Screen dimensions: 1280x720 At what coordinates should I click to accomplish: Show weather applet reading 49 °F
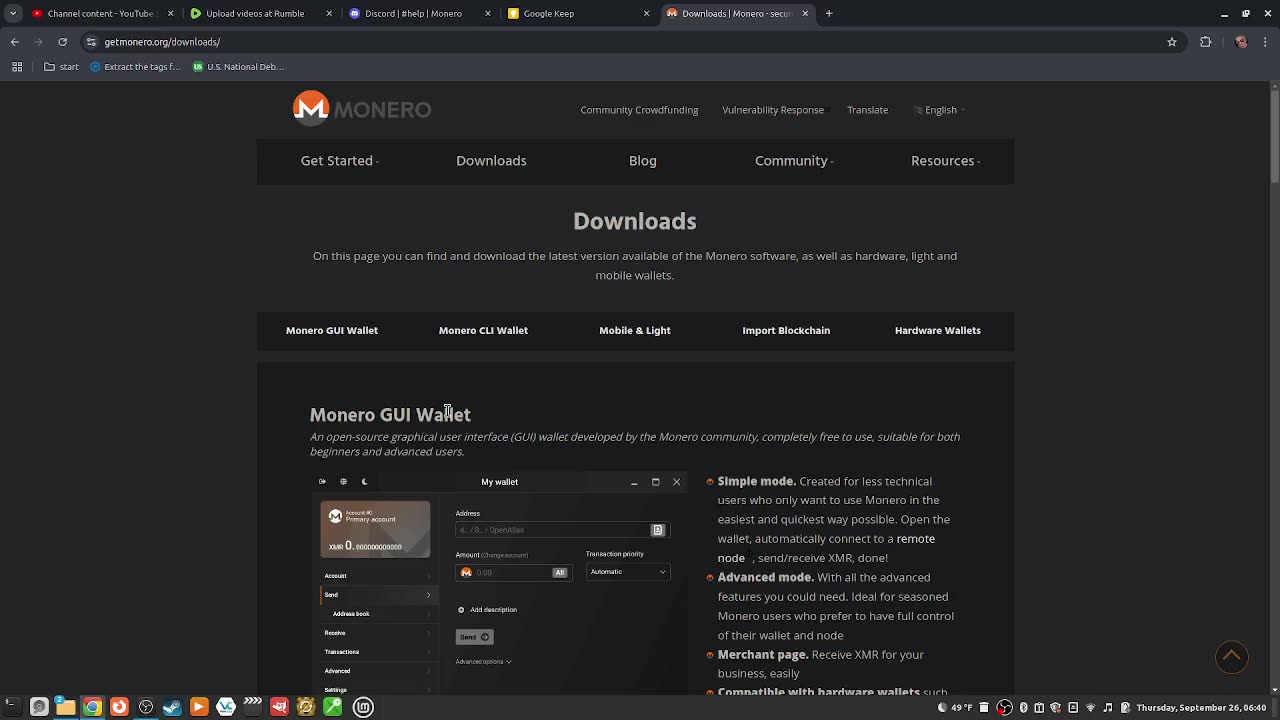point(955,707)
